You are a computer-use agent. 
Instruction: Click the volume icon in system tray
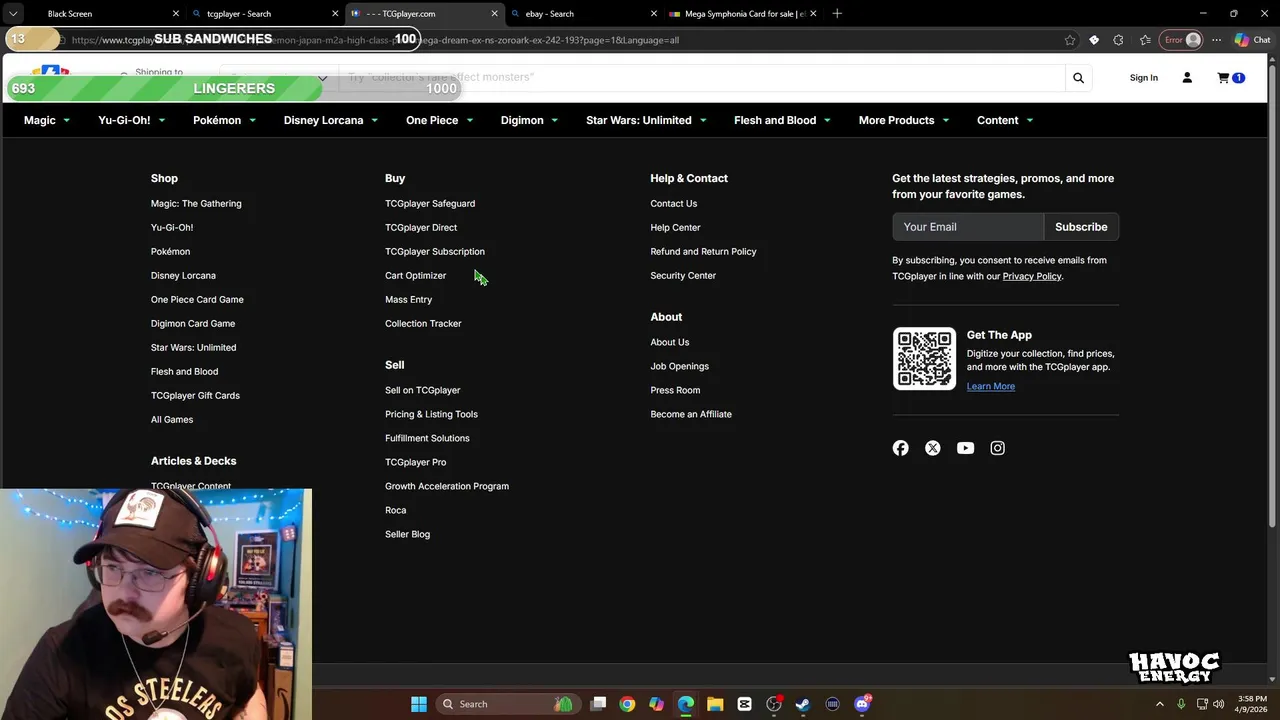click(x=1219, y=704)
